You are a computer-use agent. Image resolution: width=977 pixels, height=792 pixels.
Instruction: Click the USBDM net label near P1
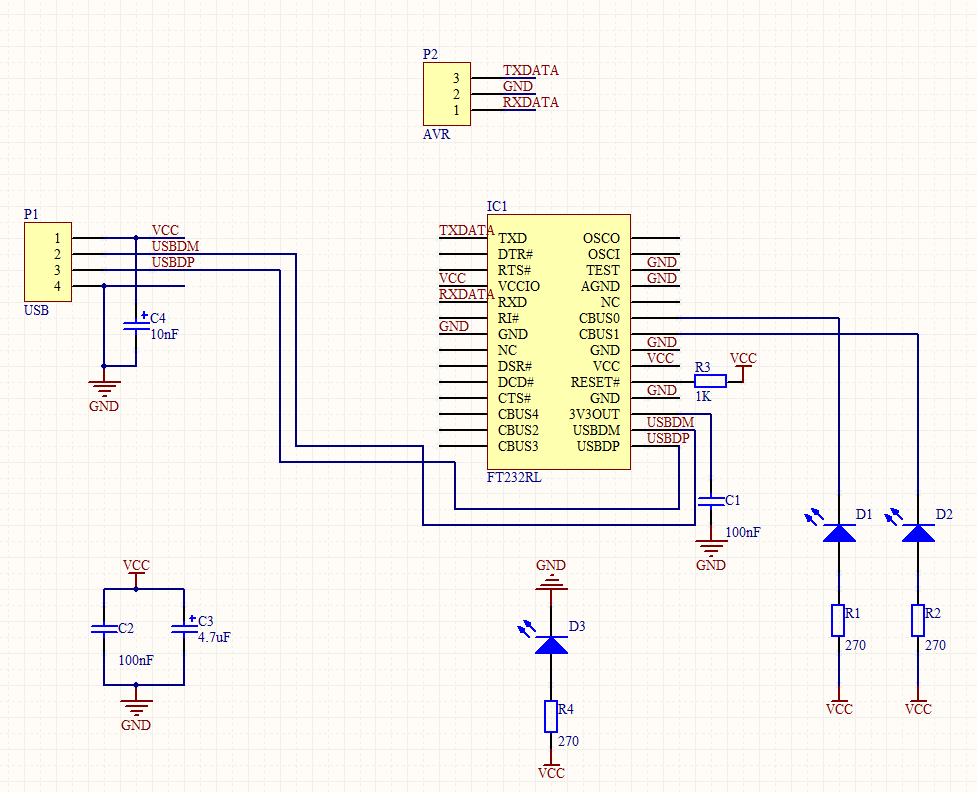pos(175,246)
